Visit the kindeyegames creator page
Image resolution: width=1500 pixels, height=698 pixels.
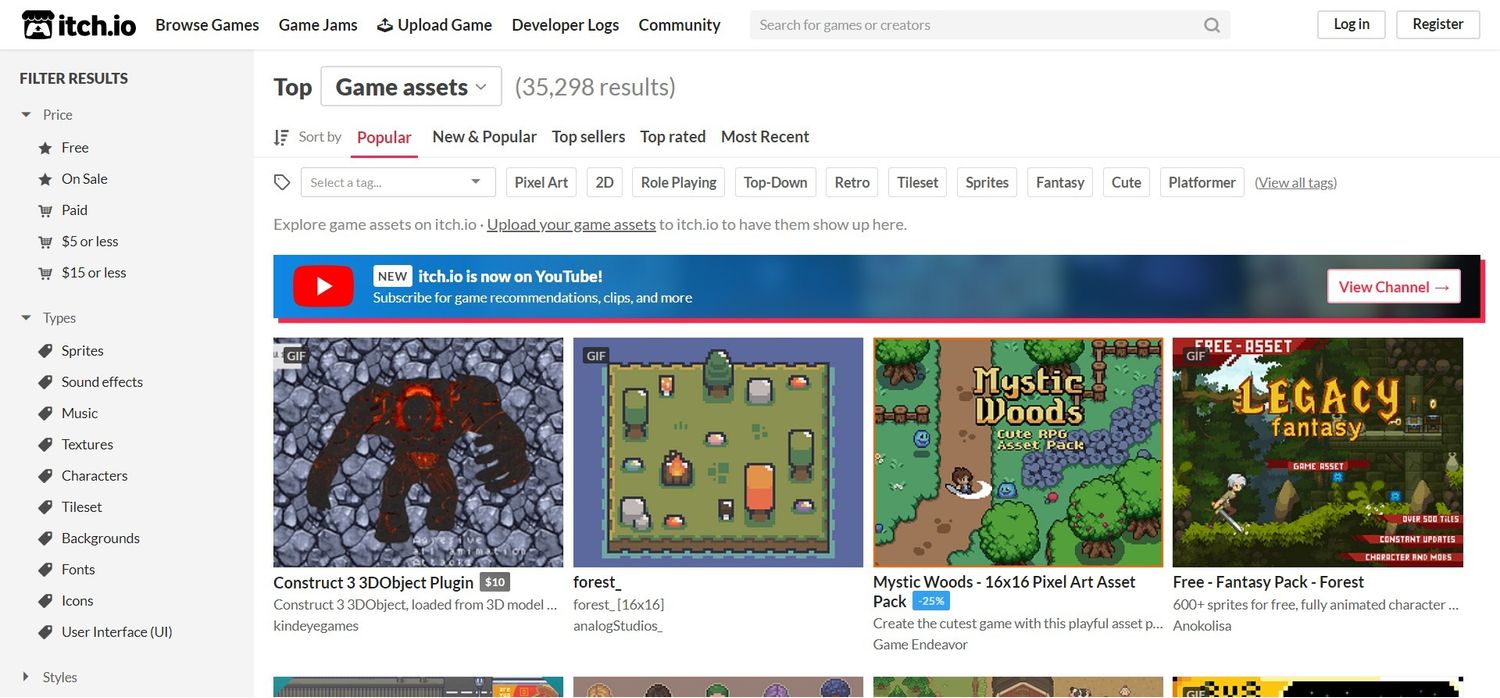316,626
